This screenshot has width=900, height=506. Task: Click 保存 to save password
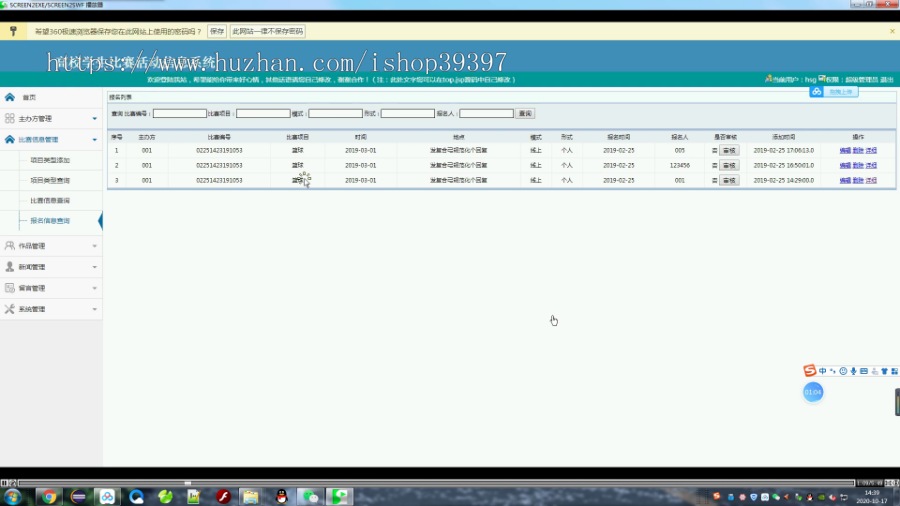click(x=217, y=31)
